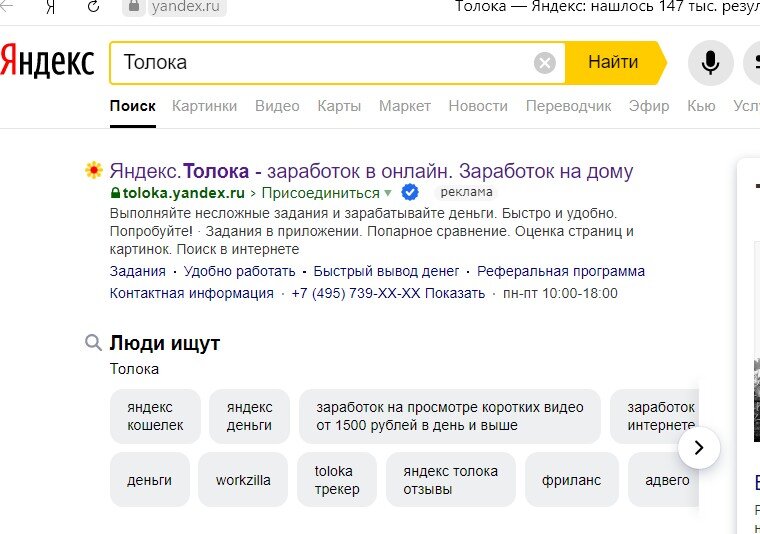Click the ad description text snippet
Viewport: 760px width, 534px height.
click(371, 231)
